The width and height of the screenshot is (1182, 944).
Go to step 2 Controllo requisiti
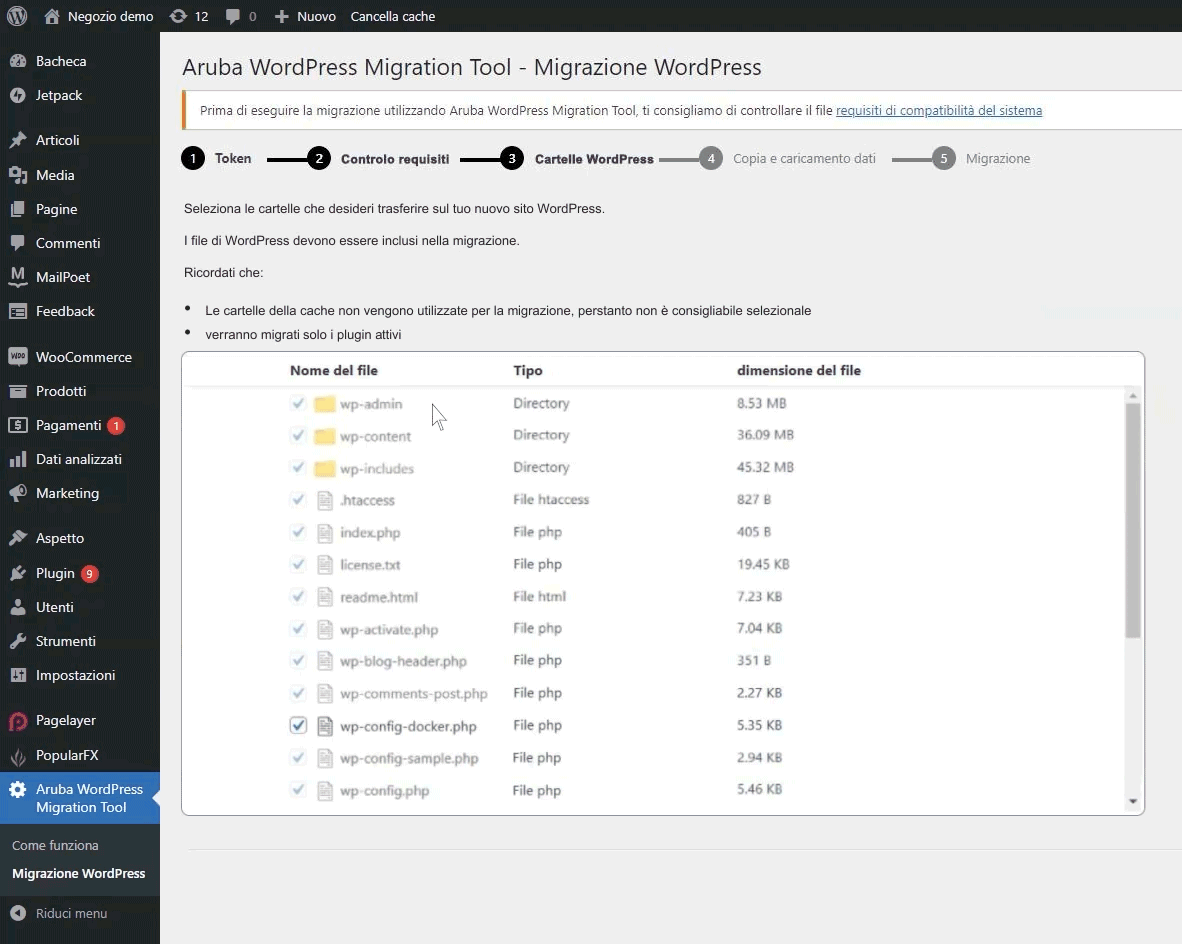(x=394, y=159)
